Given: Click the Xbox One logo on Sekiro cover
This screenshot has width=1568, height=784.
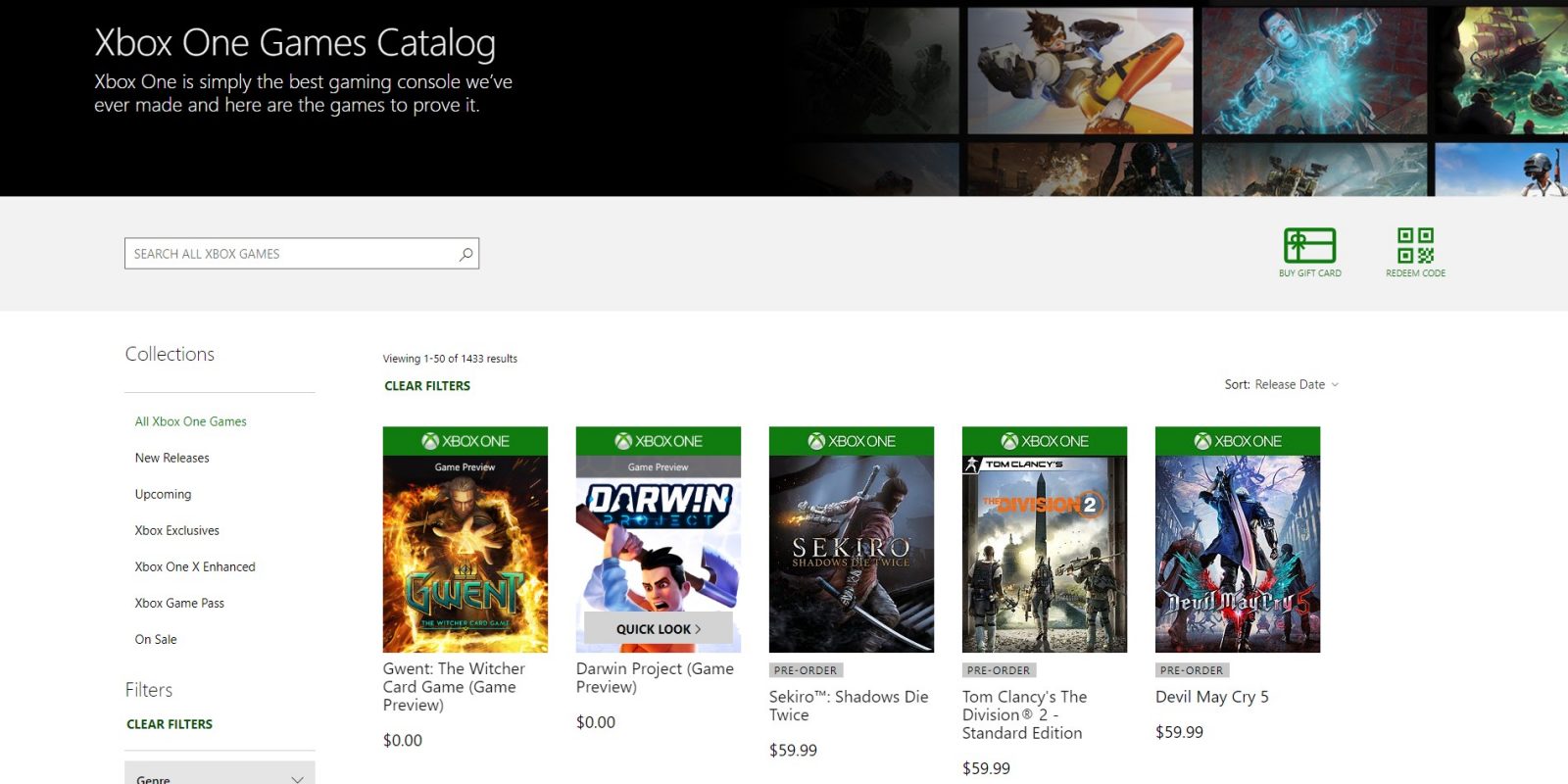Looking at the screenshot, I should pyautogui.click(x=852, y=441).
